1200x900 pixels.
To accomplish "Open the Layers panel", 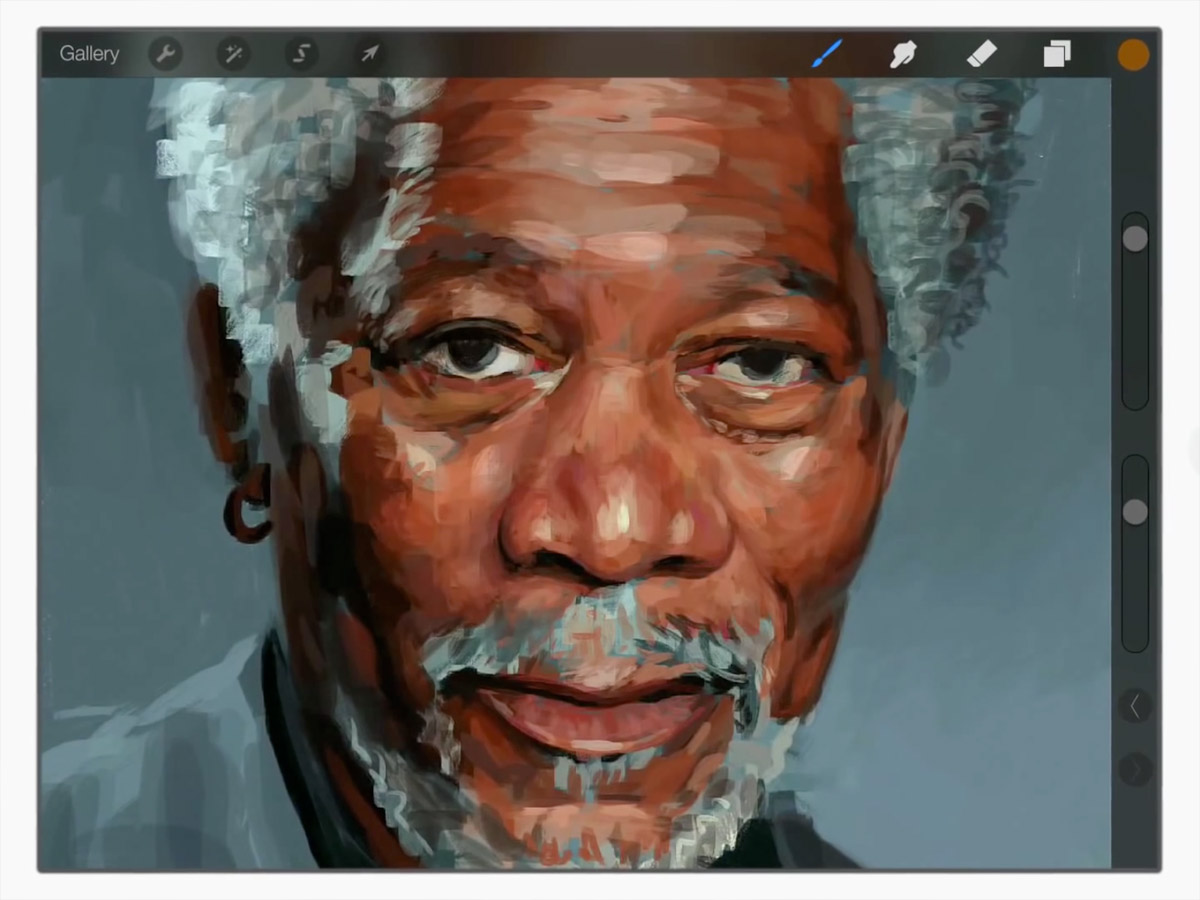I will point(1057,54).
